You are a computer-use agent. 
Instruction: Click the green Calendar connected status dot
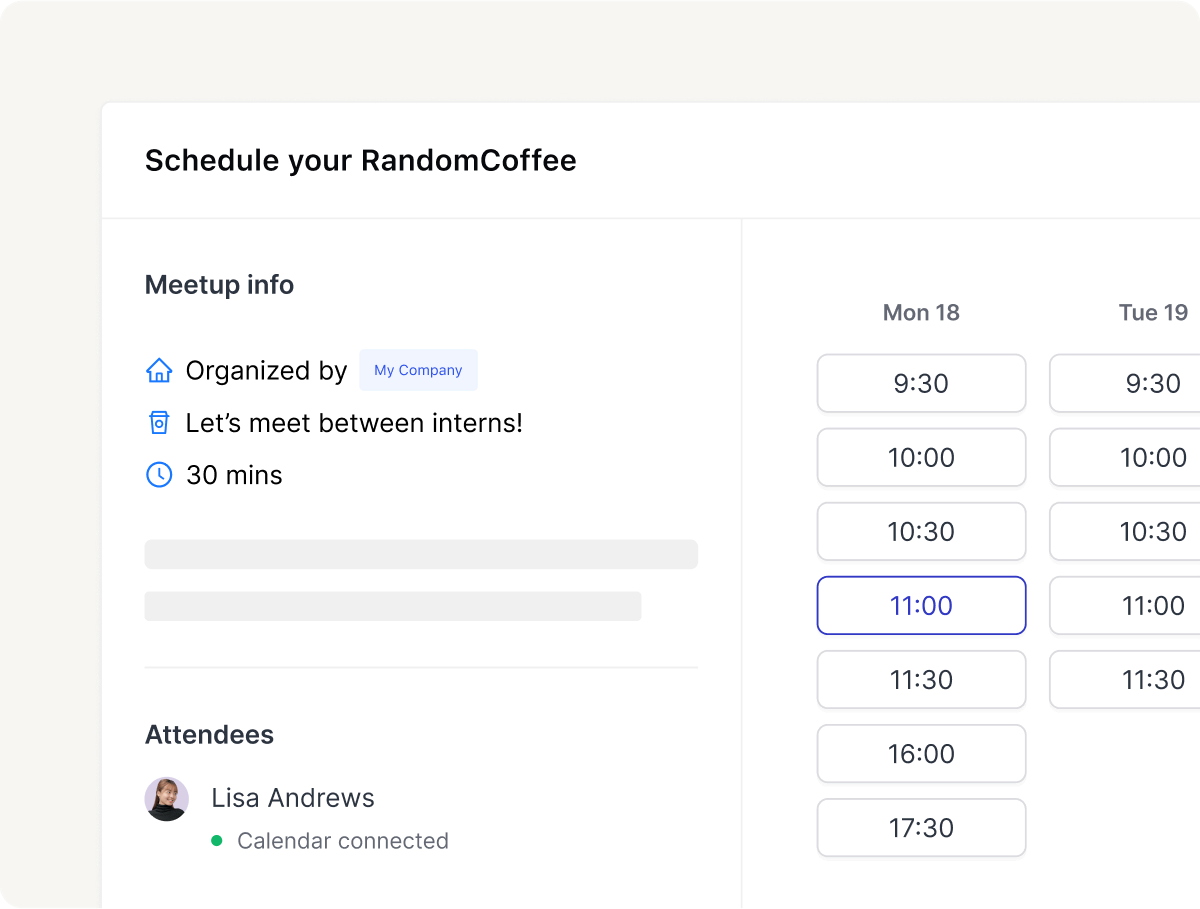[216, 841]
